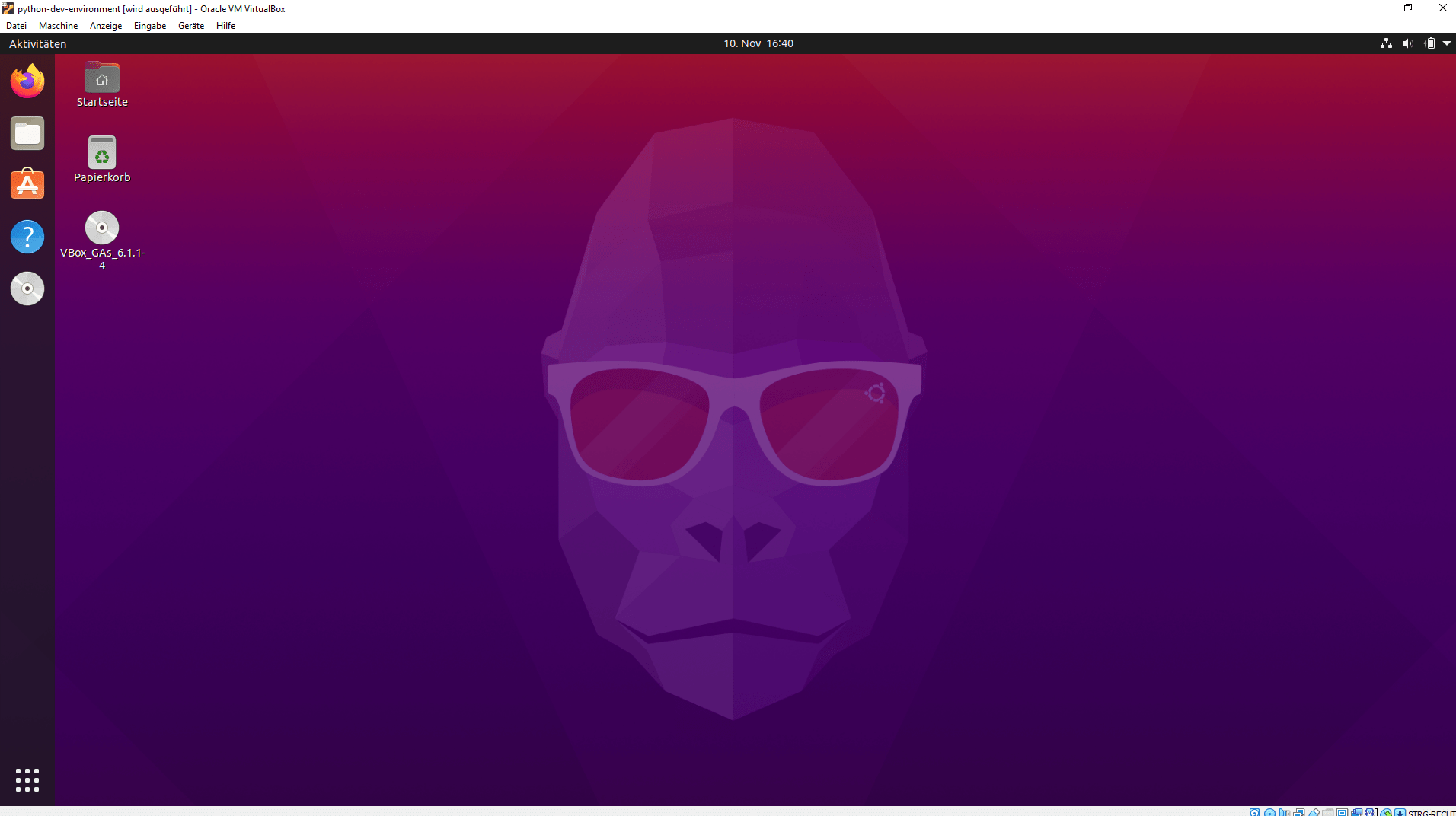Open the Geräte menu
The height and width of the screenshot is (816, 1456).
coord(190,26)
